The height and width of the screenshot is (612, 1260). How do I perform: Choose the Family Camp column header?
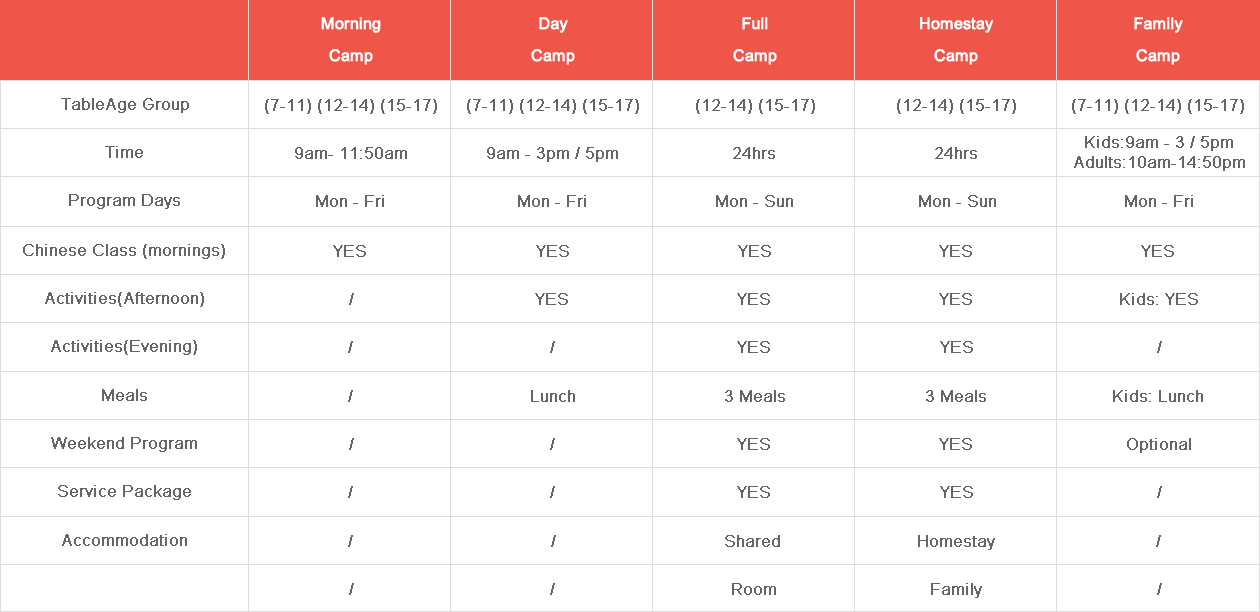pyautogui.click(x=1158, y=40)
